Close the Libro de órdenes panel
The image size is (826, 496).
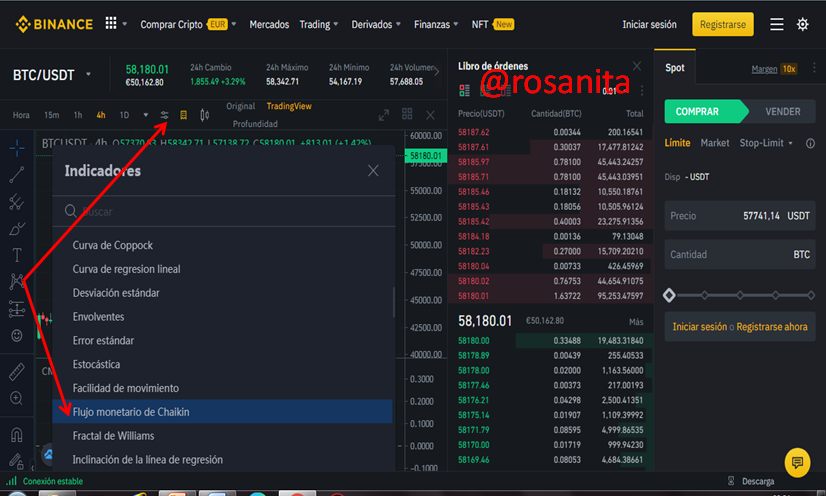click(x=637, y=66)
